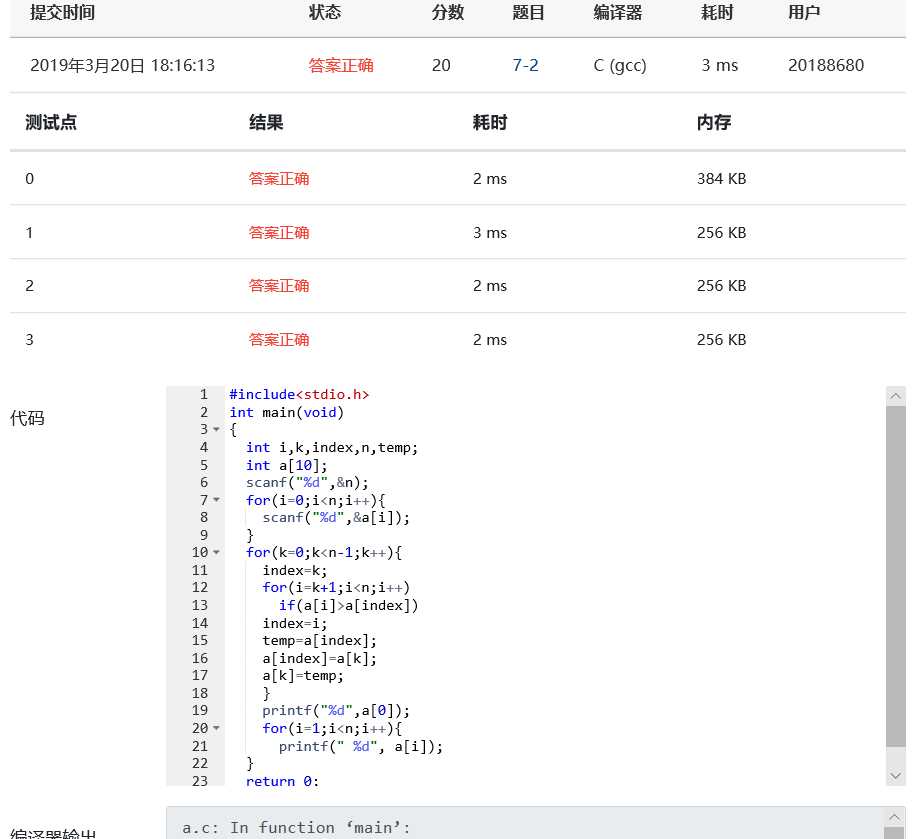922x839 pixels.
Task: Click the 题目 column header
Action: pos(528,12)
